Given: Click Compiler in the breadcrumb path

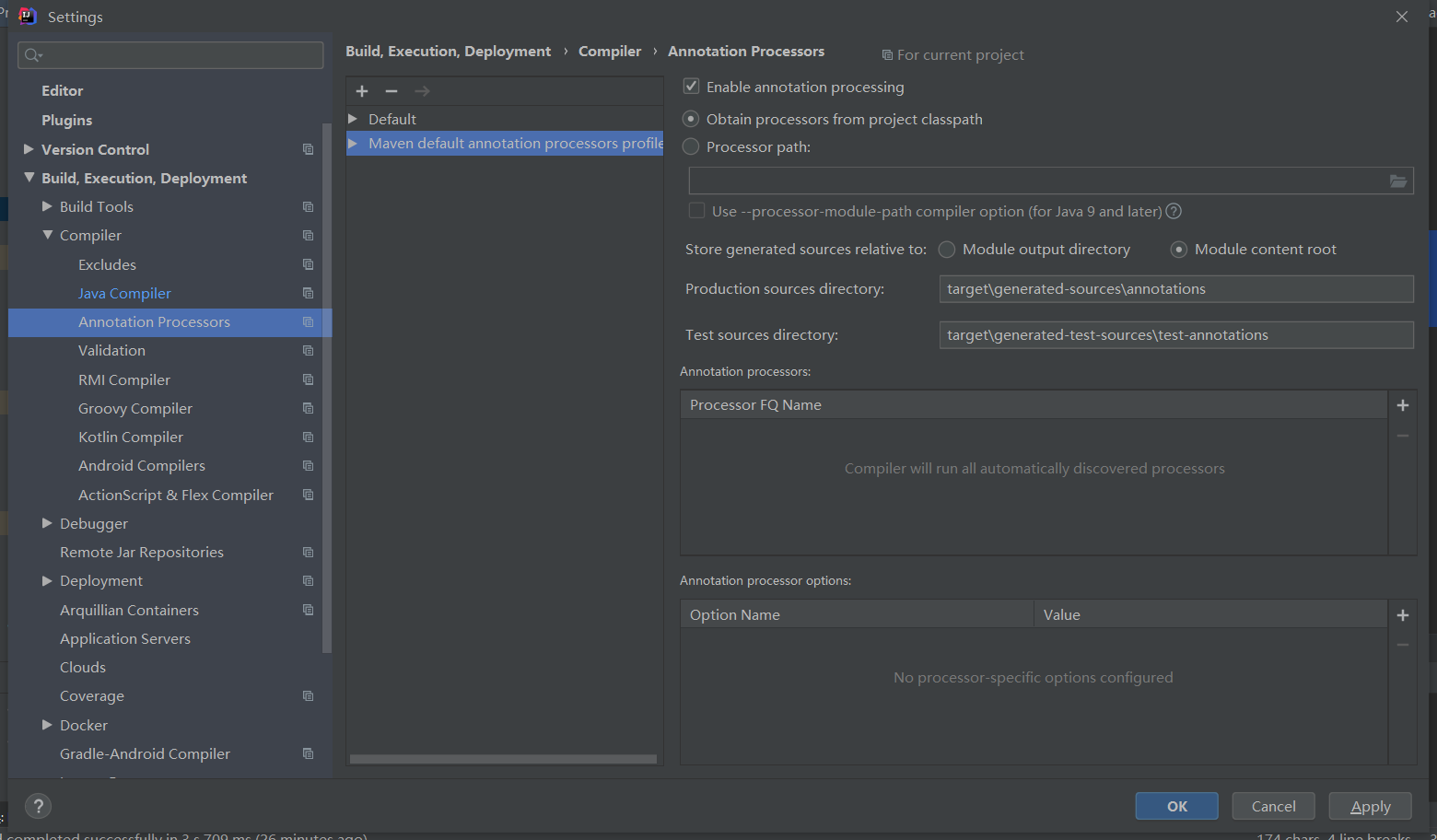Looking at the screenshot, I should click(610, 52).
